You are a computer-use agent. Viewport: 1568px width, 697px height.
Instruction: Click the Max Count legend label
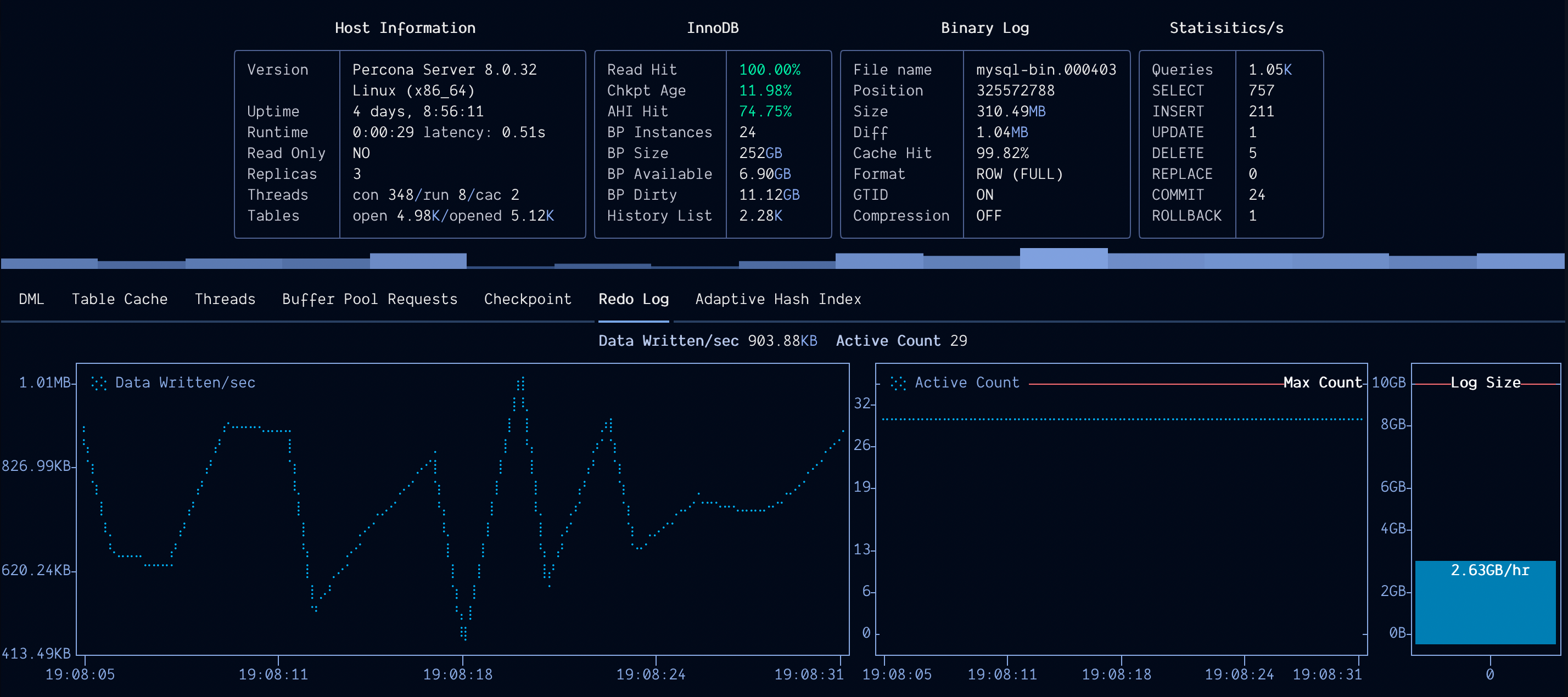click(x=1322, y=383)
